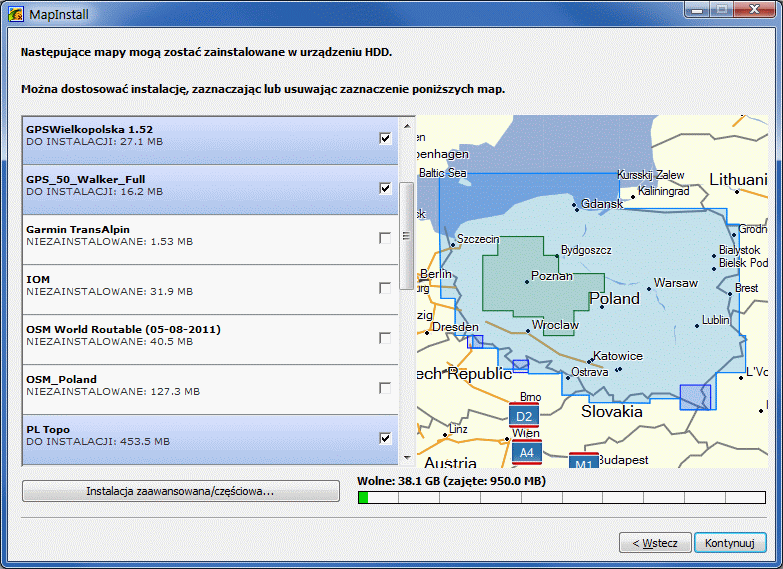Click the free space progress bar
Viewport: 783px width, 569px height.
[562, 498]
